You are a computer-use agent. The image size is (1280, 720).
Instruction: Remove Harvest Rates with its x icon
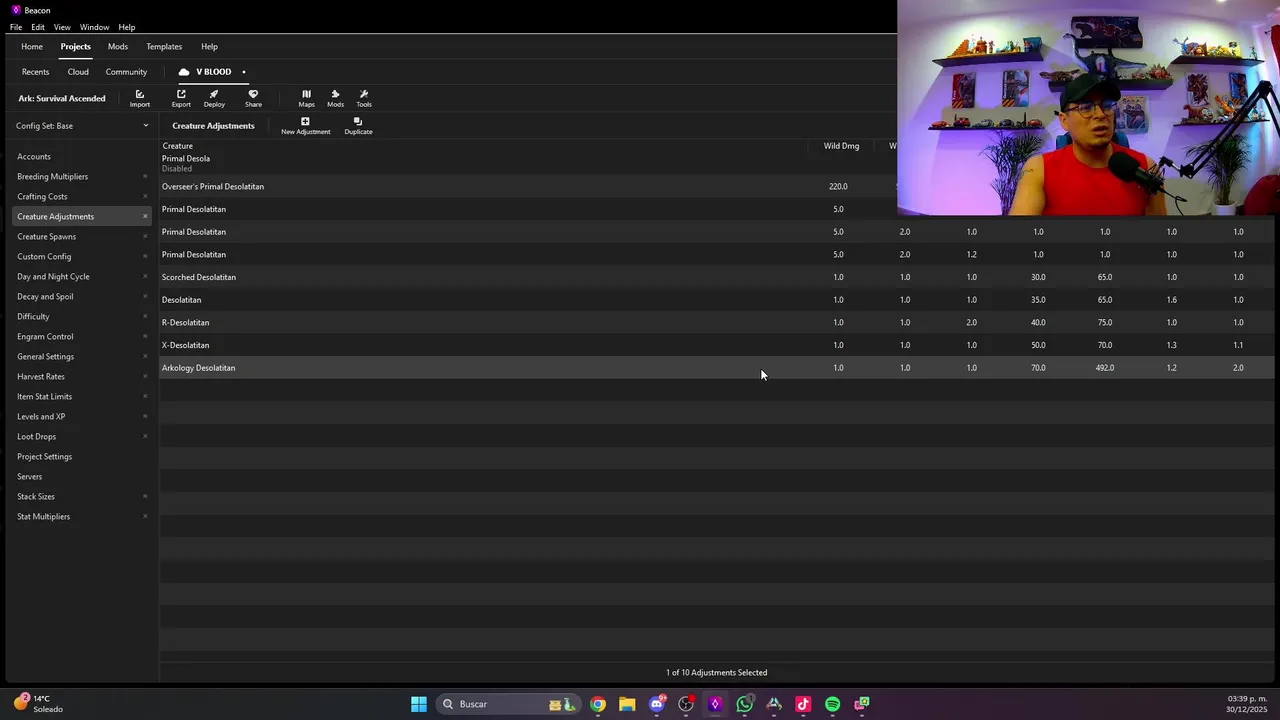click(145, 377)
